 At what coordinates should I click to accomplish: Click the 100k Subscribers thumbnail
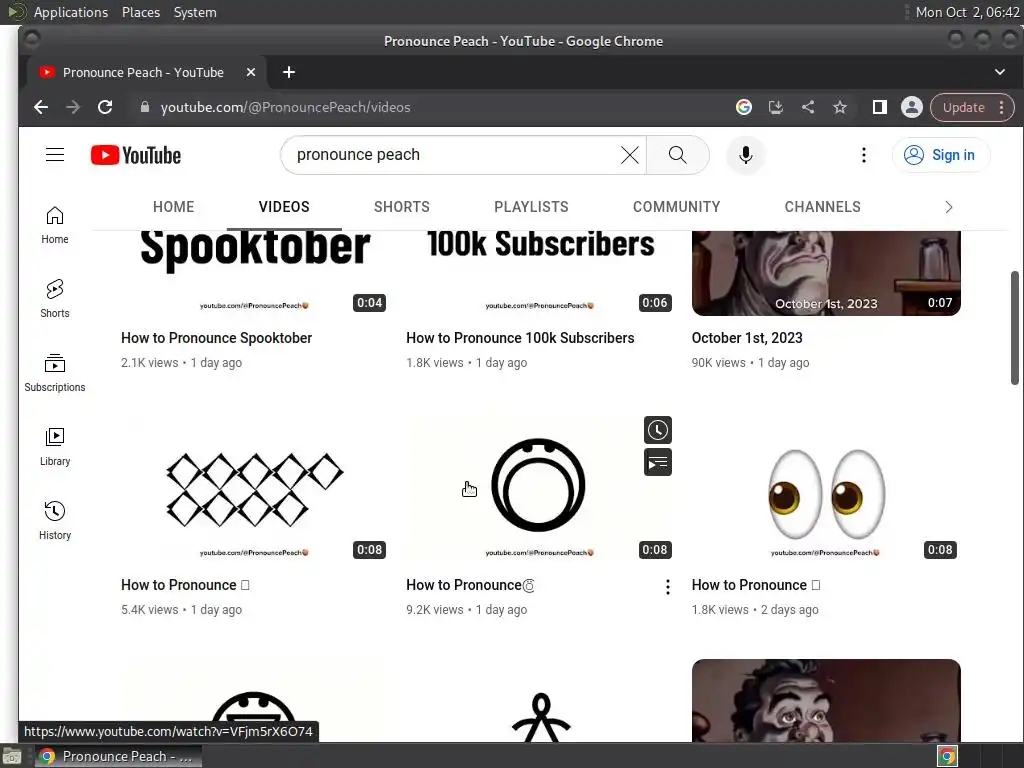(x=541, y=273)
